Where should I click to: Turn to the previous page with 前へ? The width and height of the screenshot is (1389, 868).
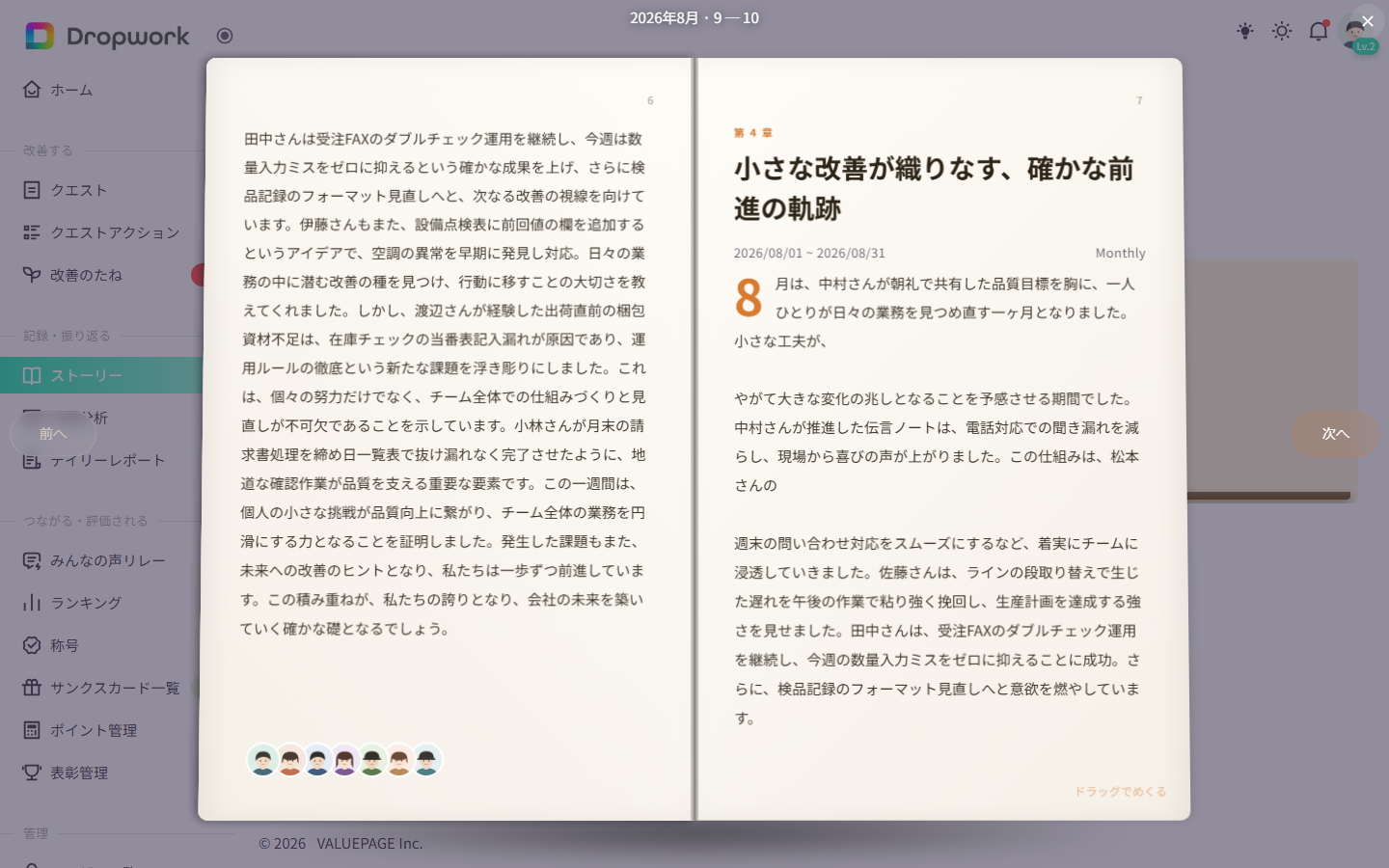53,434
